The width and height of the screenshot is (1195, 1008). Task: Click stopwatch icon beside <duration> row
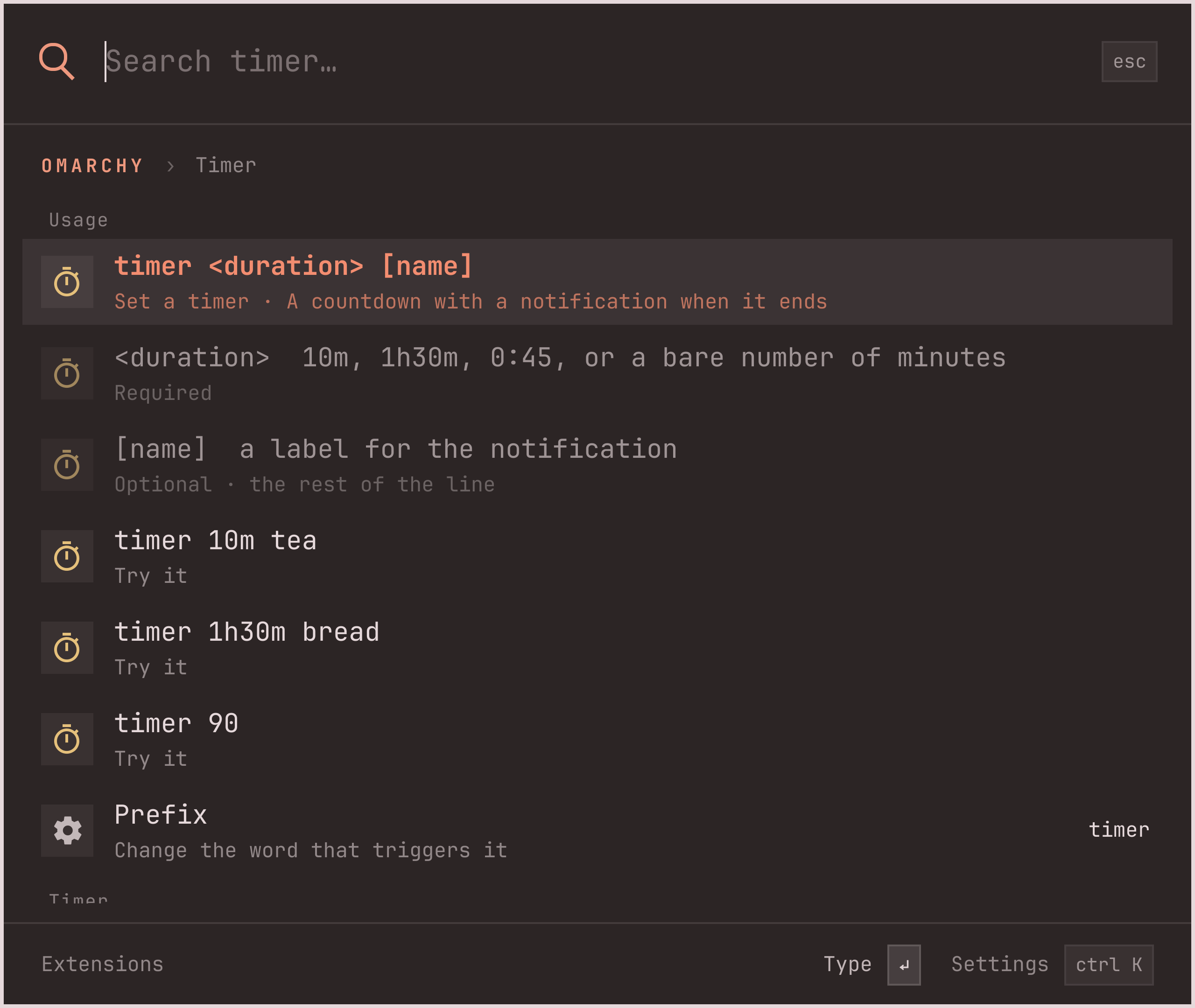[67, 373]
